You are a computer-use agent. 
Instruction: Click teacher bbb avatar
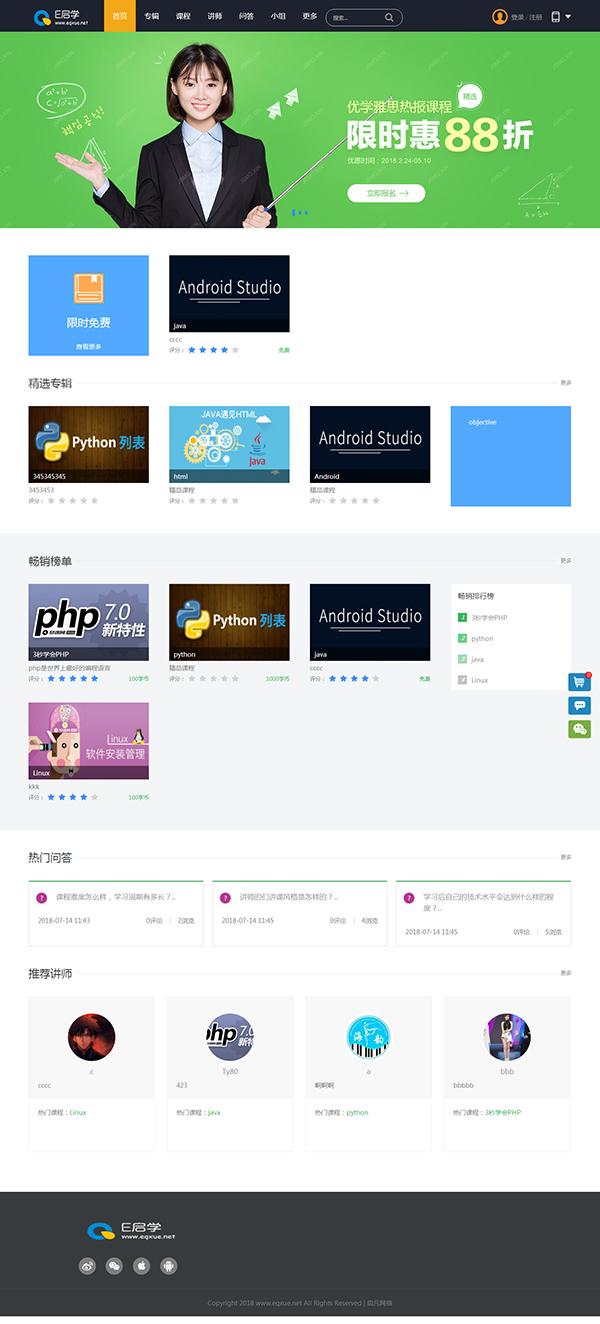[x=507, y=1037]
